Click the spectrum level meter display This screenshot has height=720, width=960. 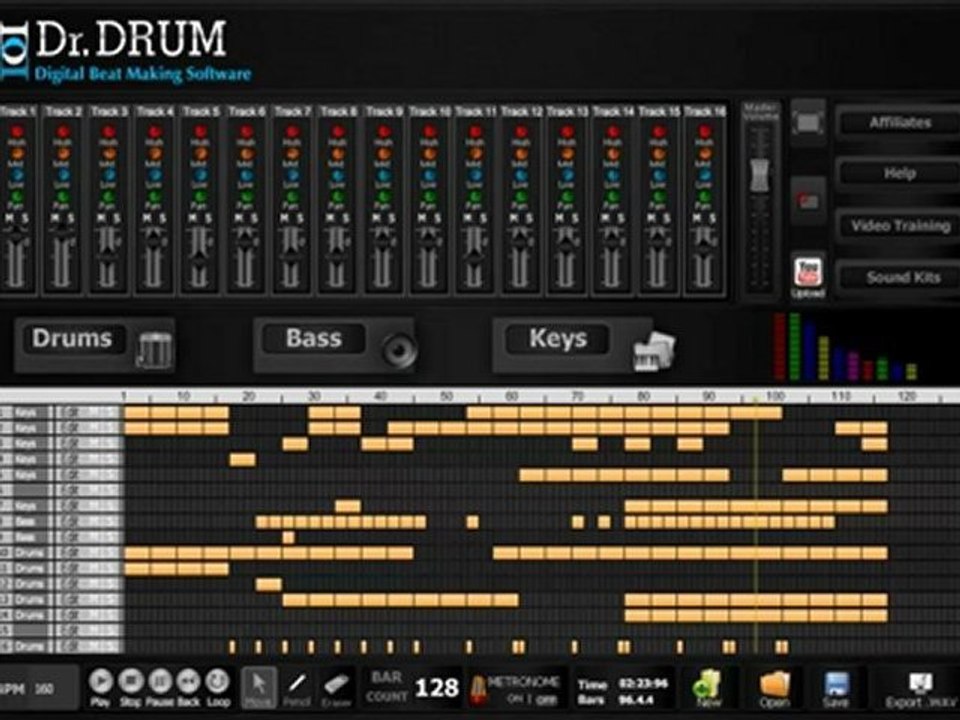[x=846, y=347]
